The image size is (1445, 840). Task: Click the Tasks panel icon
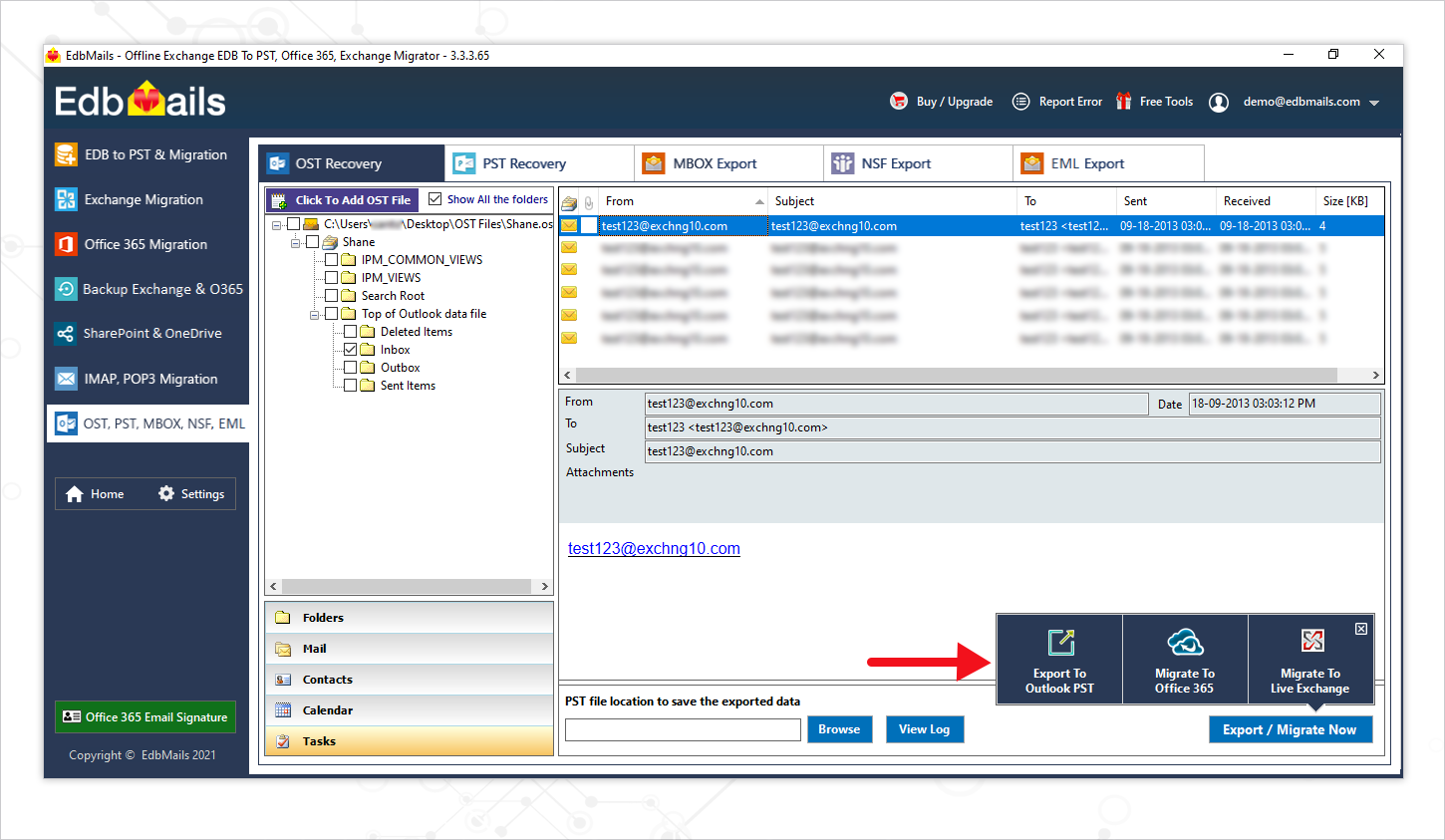coord(283,741)
